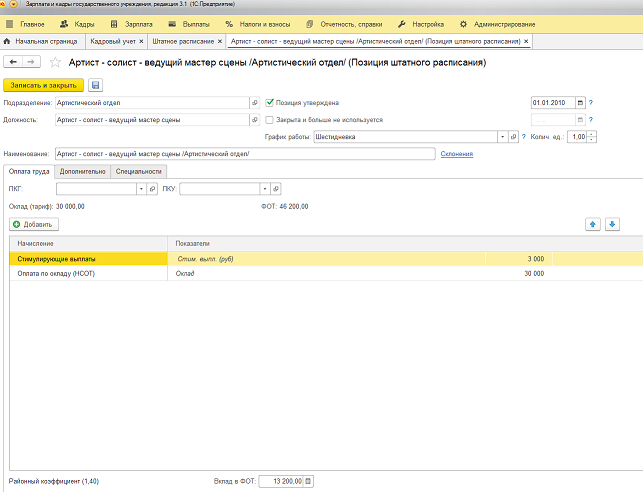Click the save floppy disk icon
The width and height of the screenshot is (643, 492).
coord(95,85)
